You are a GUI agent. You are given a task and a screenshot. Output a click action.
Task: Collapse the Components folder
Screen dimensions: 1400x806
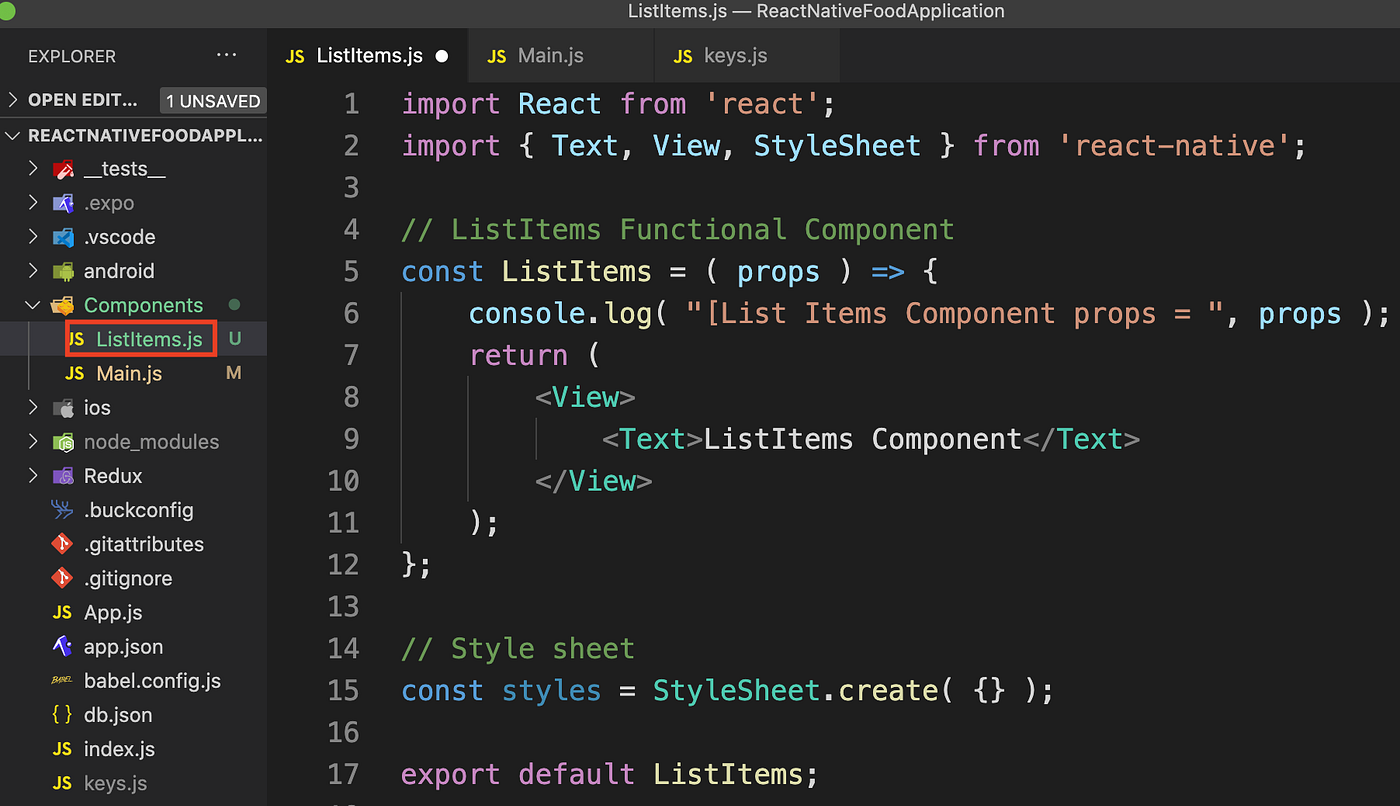point(32,305)
